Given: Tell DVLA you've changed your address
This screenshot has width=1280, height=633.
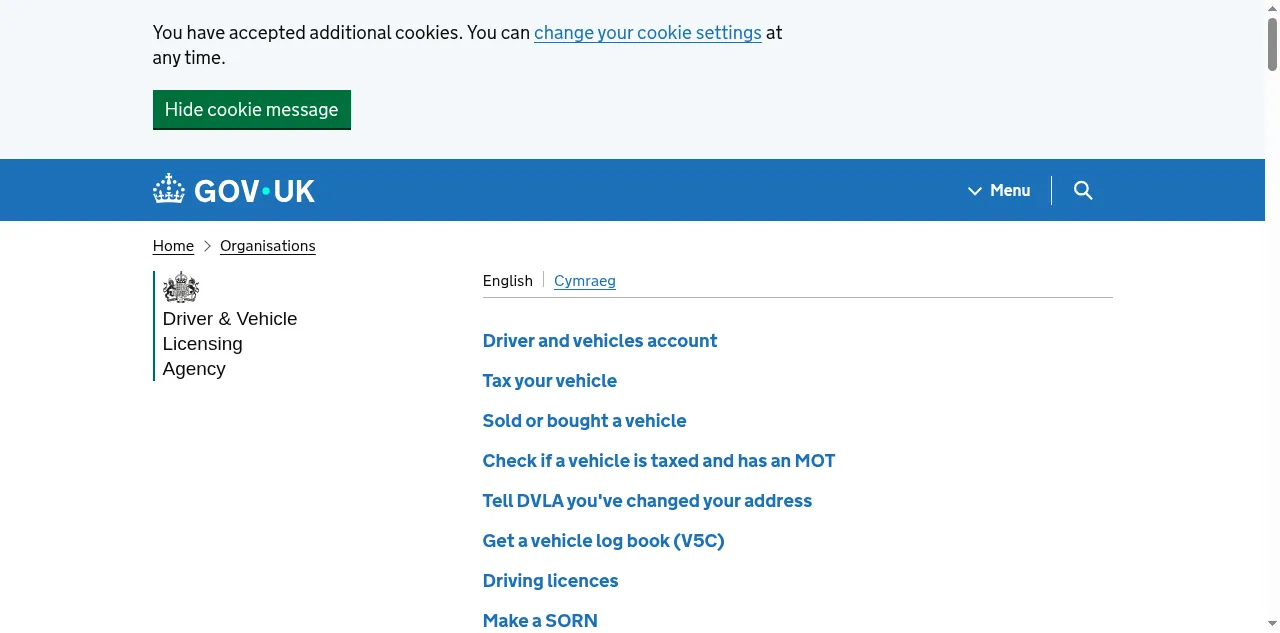Looking at the screenshot, I should tap(647, 501).
